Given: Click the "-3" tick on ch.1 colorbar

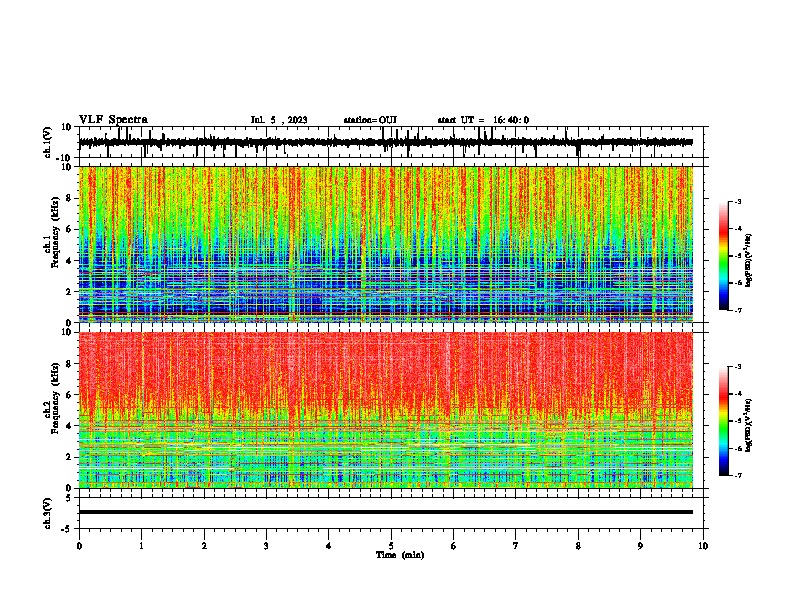Looking at the screenshot, I should tap(737, 201).
